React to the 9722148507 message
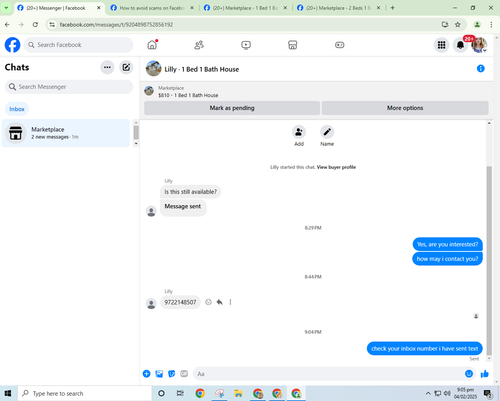The width and height of the screenshot is (500, 401). click(x=208, y=302)
